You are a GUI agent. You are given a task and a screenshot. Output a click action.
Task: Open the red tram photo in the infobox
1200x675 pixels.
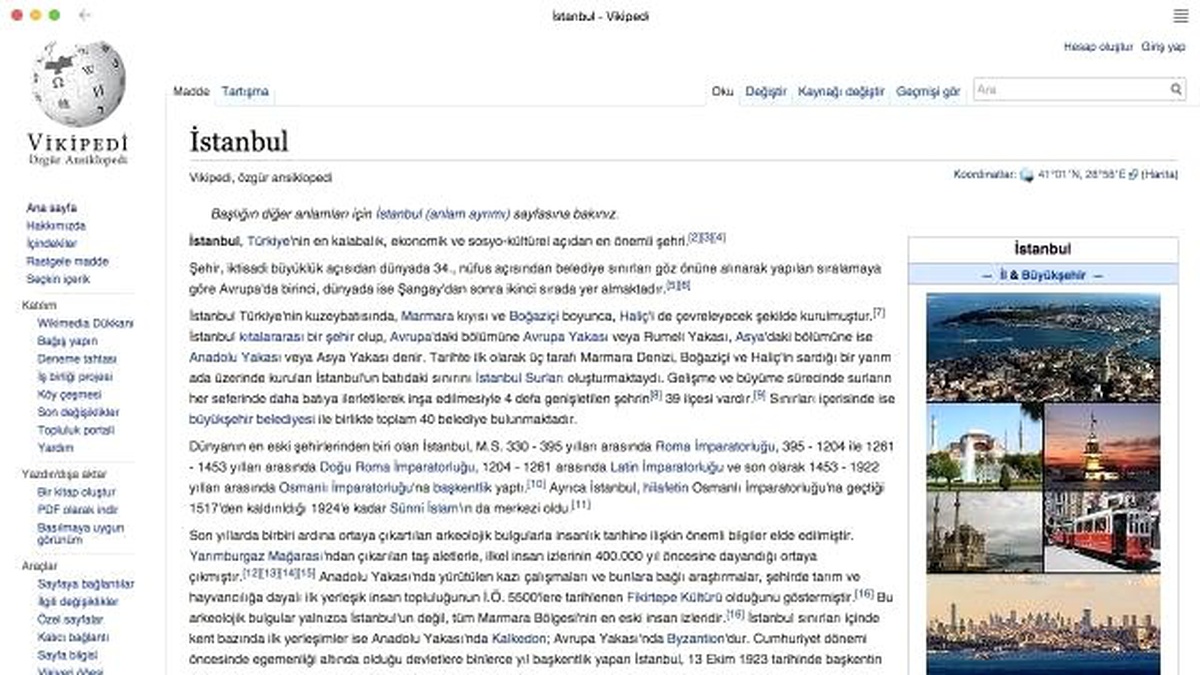coord(1102,531)
